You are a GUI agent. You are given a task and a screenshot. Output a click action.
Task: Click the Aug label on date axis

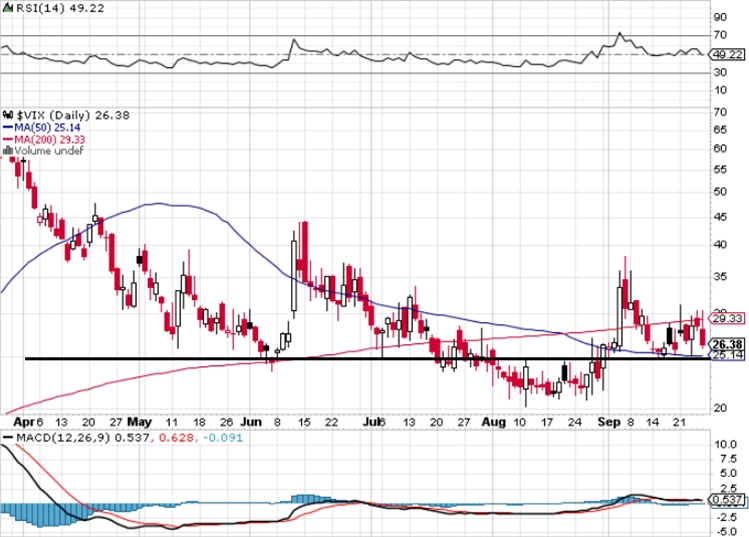tap(493, 422)
